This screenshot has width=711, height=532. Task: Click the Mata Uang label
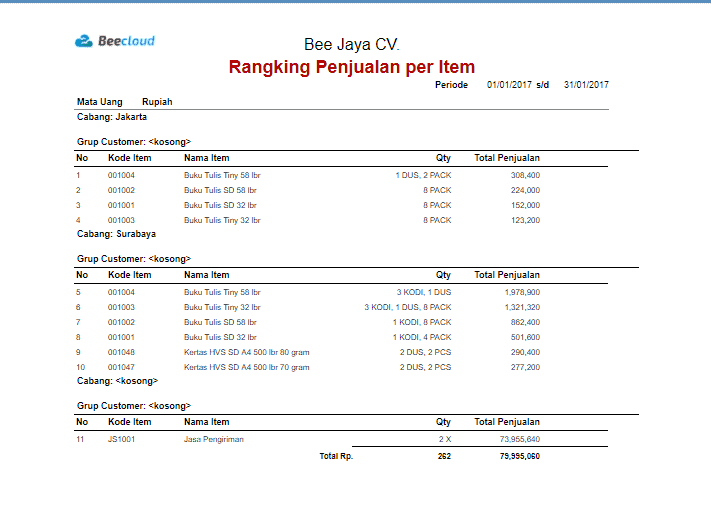tap(99, 102)
